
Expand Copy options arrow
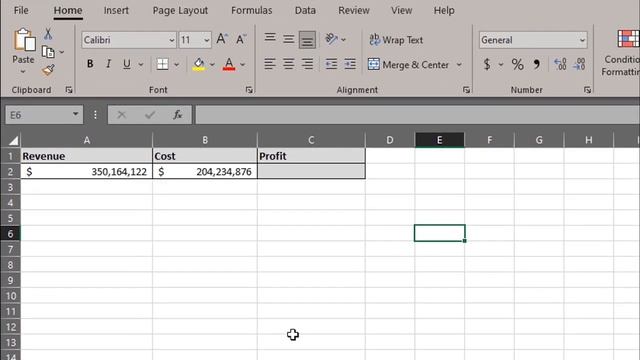62,52
